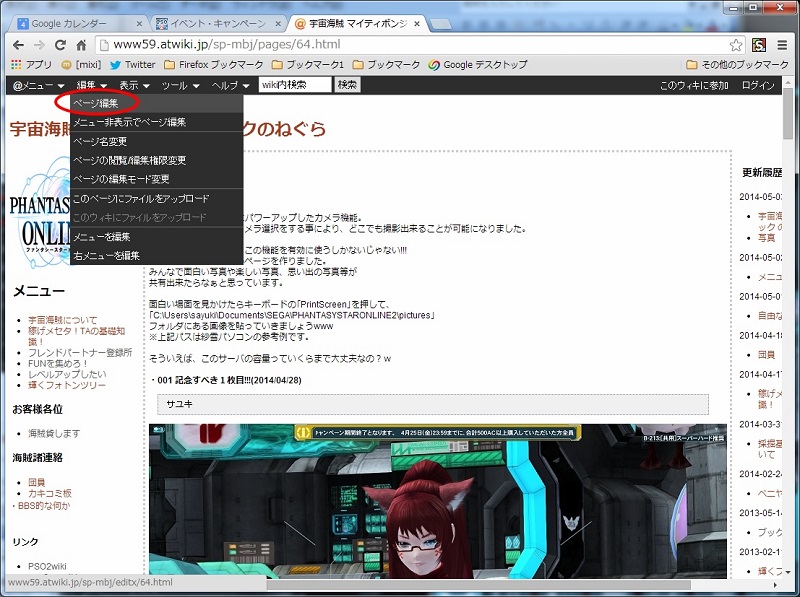This screenshot has height=597, width=800.
Task: Open ブックマーク bookmark folder
Action: click(x=386, y=65)
